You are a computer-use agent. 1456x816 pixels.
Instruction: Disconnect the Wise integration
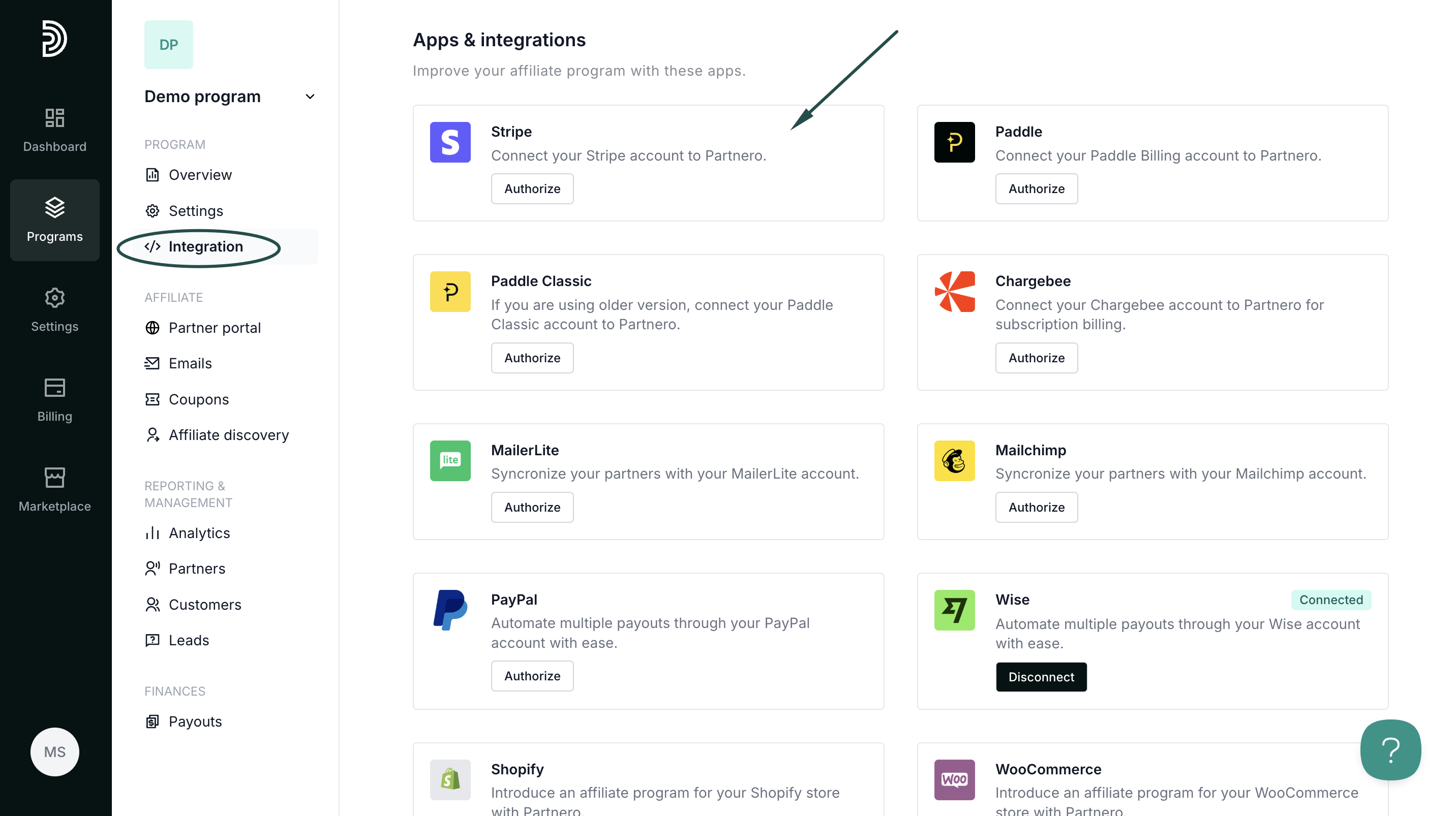pyautogui.click(x=1041, y=676)
